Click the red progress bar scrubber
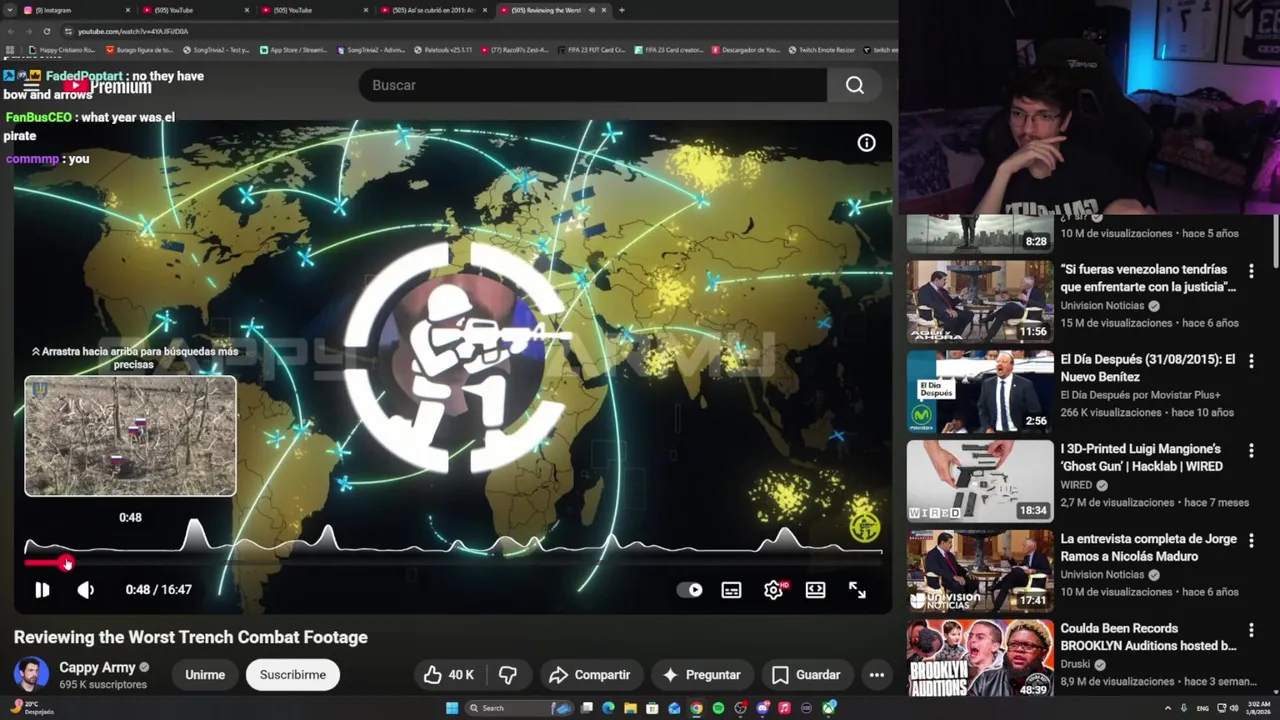The width and height of the screenshot is (1280, 720). click(x=66, y=563)
